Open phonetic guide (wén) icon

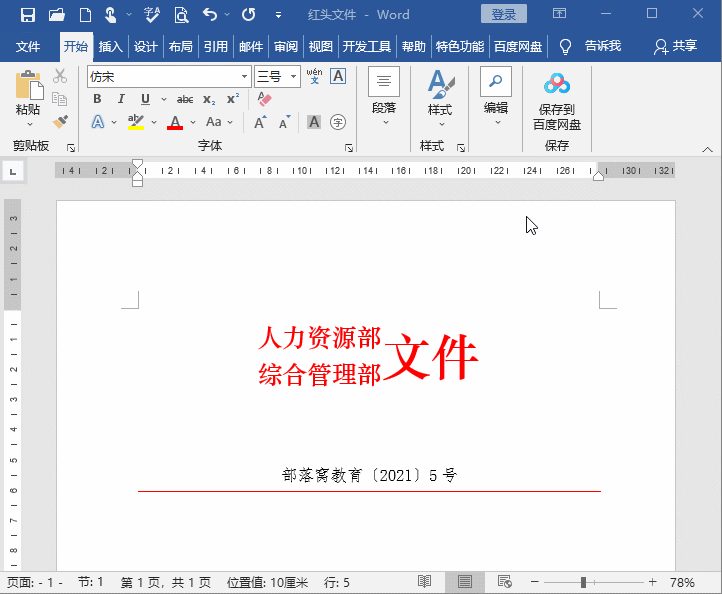314,76
